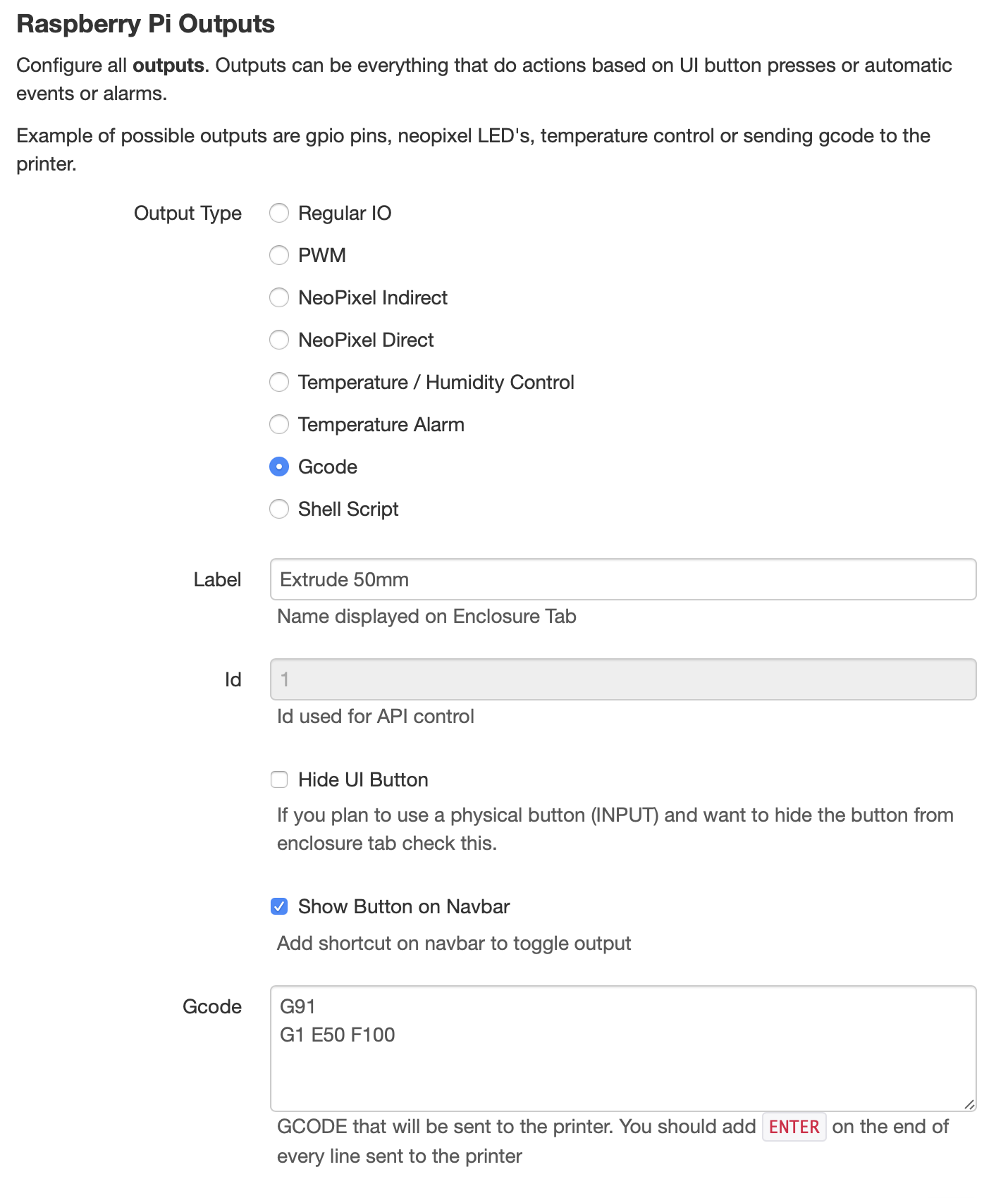The image size is (1008, 1198).
Task: Disable Show Button on Navbar
Action: pos(279,907)
